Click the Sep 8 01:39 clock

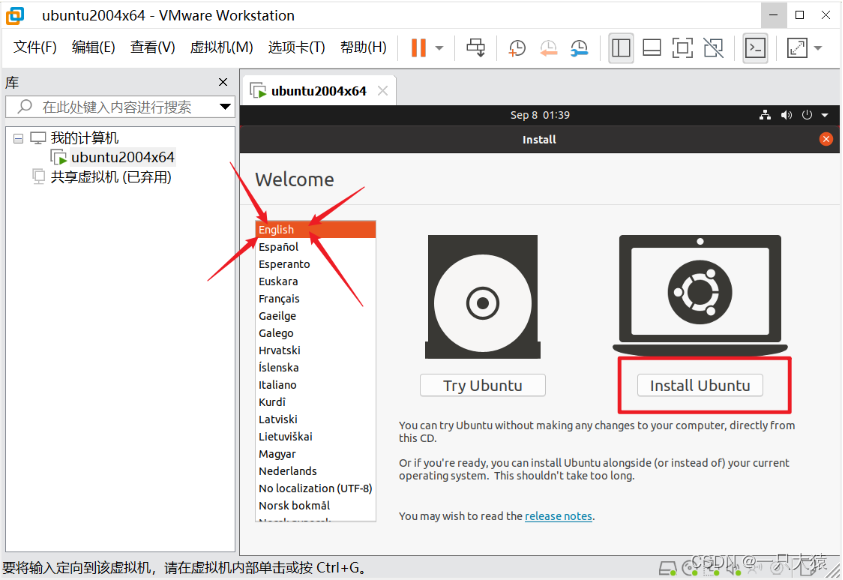coord(540,115)
